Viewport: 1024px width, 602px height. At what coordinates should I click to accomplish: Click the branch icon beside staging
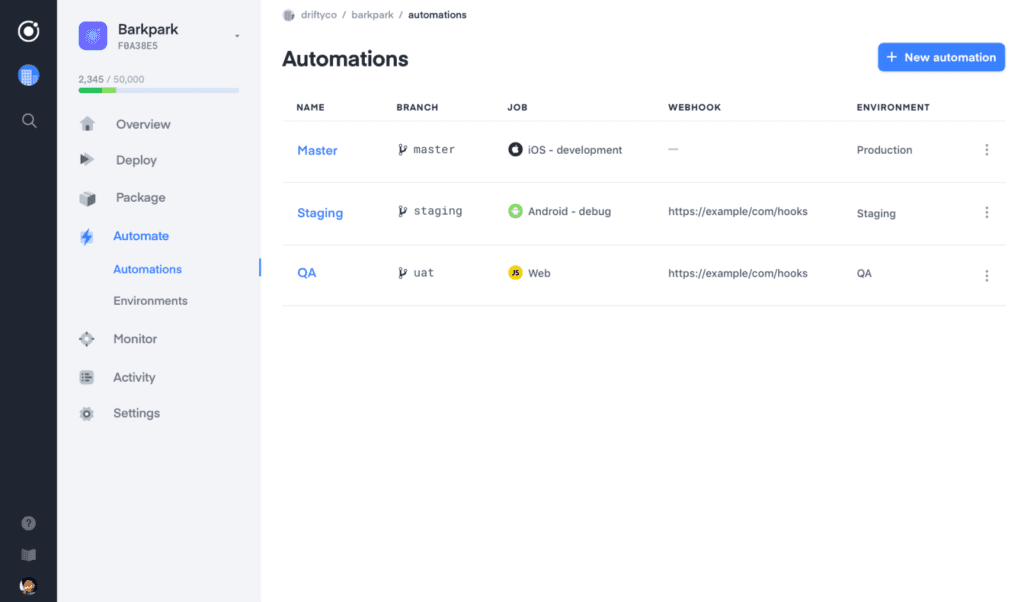click(402, 211)
